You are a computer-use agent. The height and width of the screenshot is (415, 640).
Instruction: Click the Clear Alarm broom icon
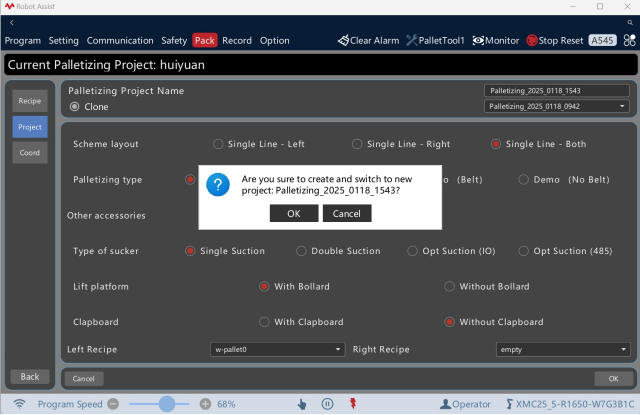[343, 40]
